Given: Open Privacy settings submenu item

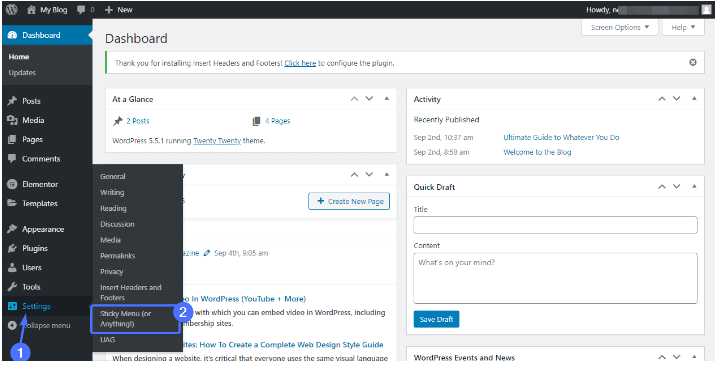Looking at the screenshot, I should coord(112,272).
